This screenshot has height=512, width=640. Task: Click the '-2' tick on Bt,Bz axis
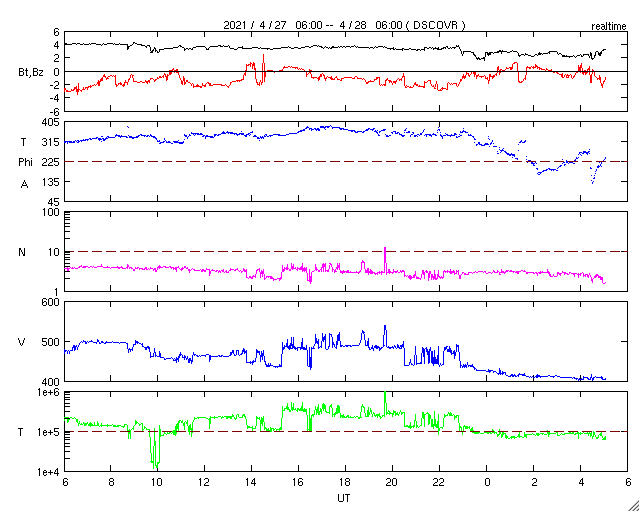coord(55,85)
